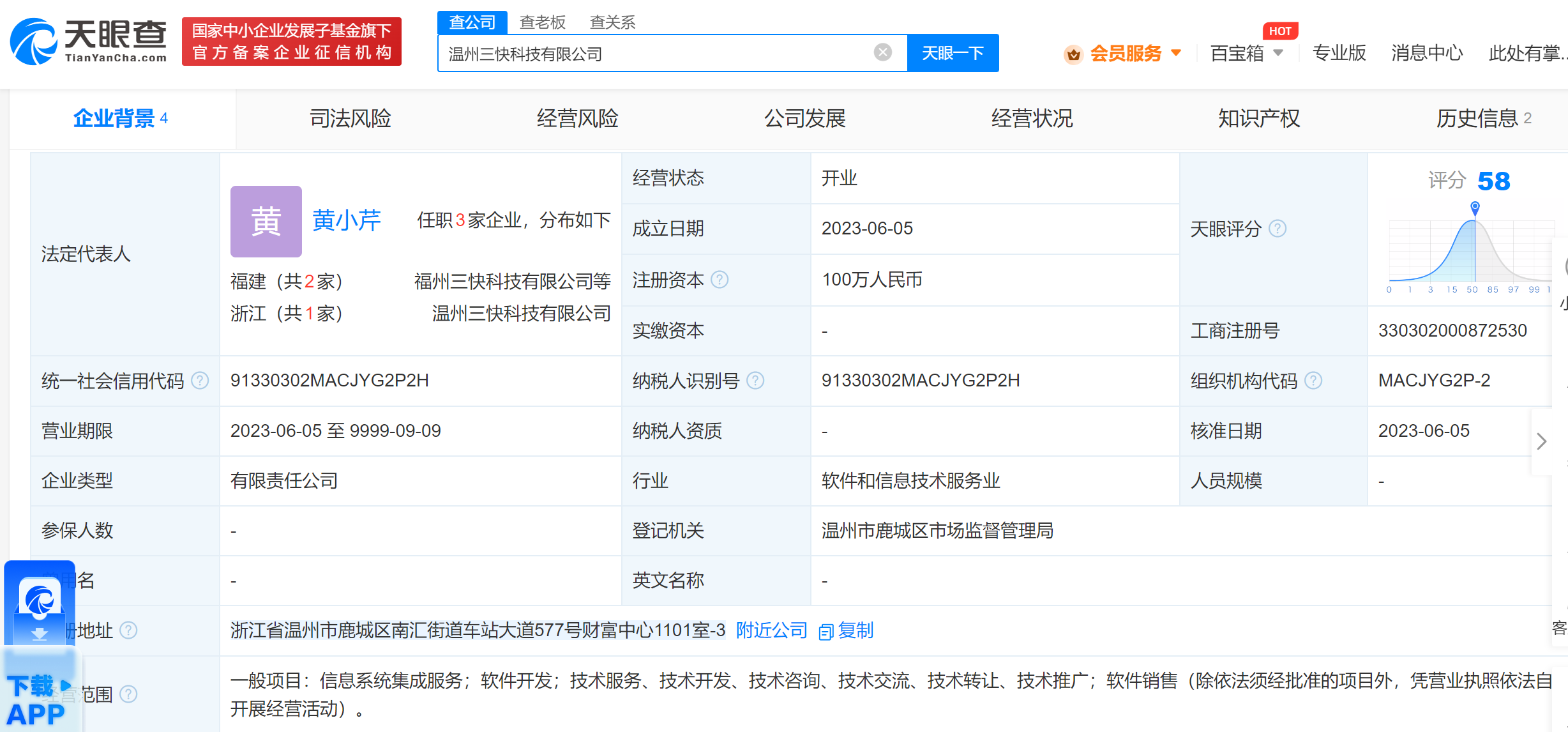Click help icon next to 注册地址

[x=128, y=630]
